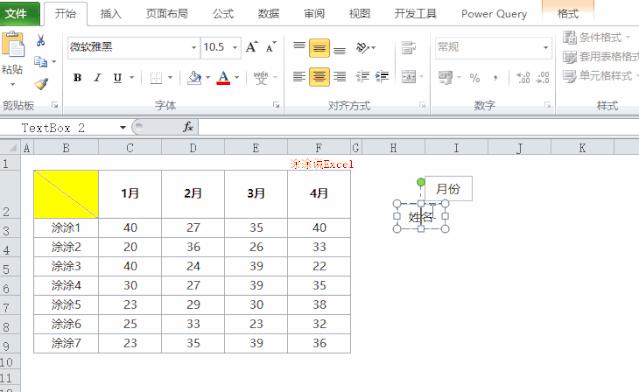Click the text orientation icon
The image size is (639, 392).
363,48
